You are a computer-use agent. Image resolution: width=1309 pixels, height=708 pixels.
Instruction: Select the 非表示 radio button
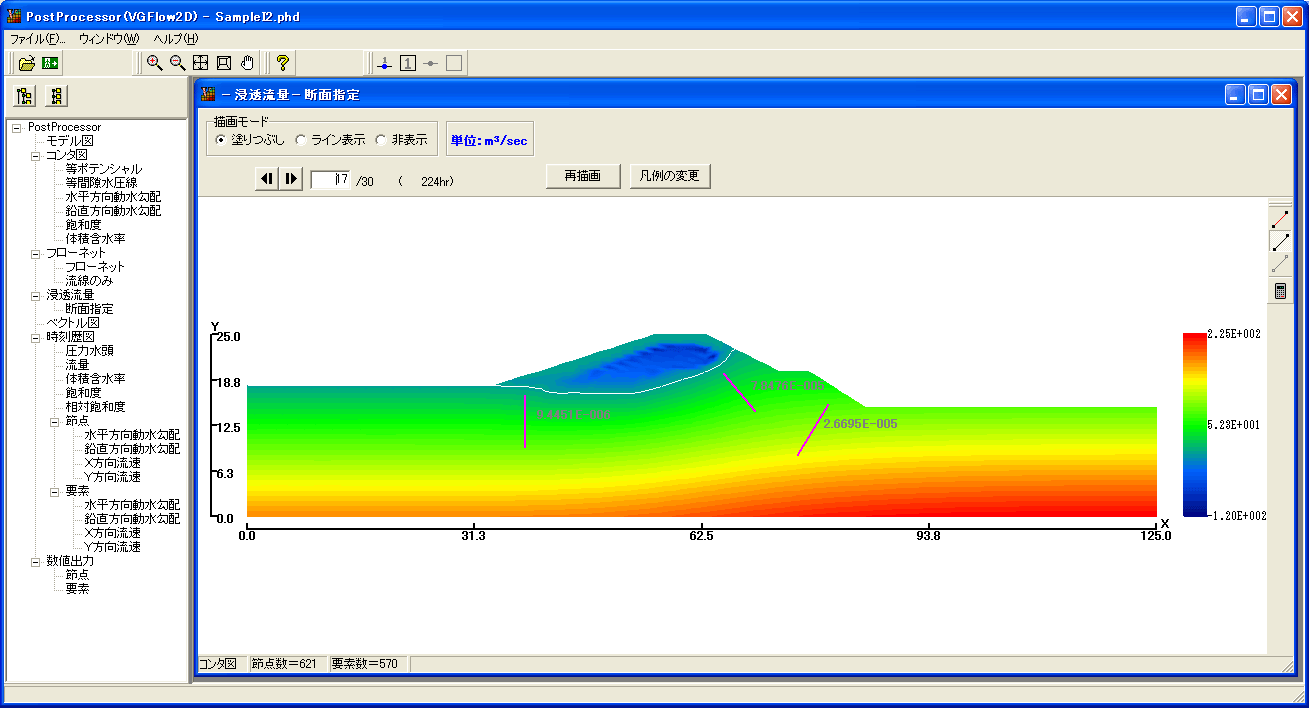[x=381, y=140]
